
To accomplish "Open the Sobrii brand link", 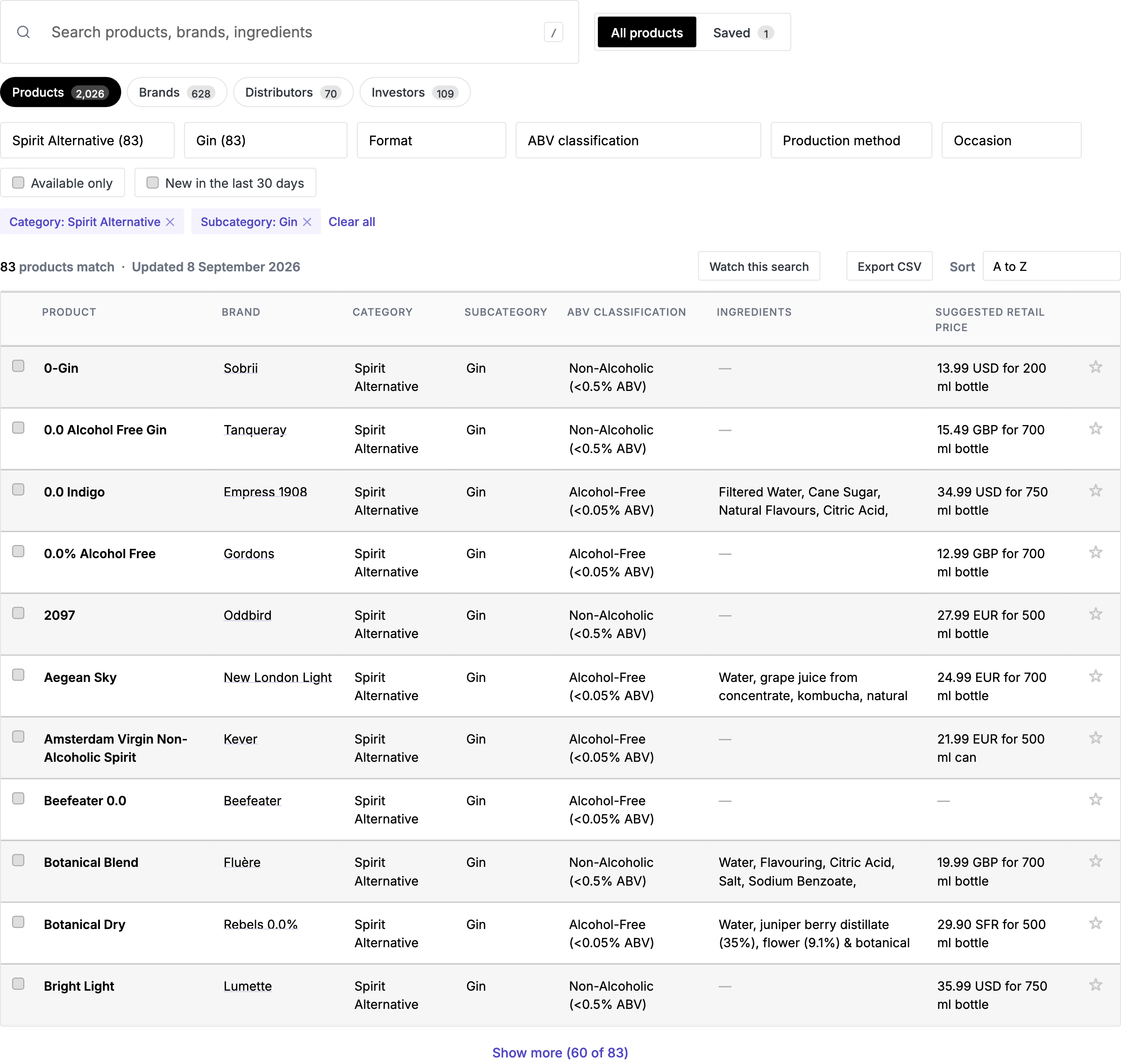I will click(x=241, y=368).
